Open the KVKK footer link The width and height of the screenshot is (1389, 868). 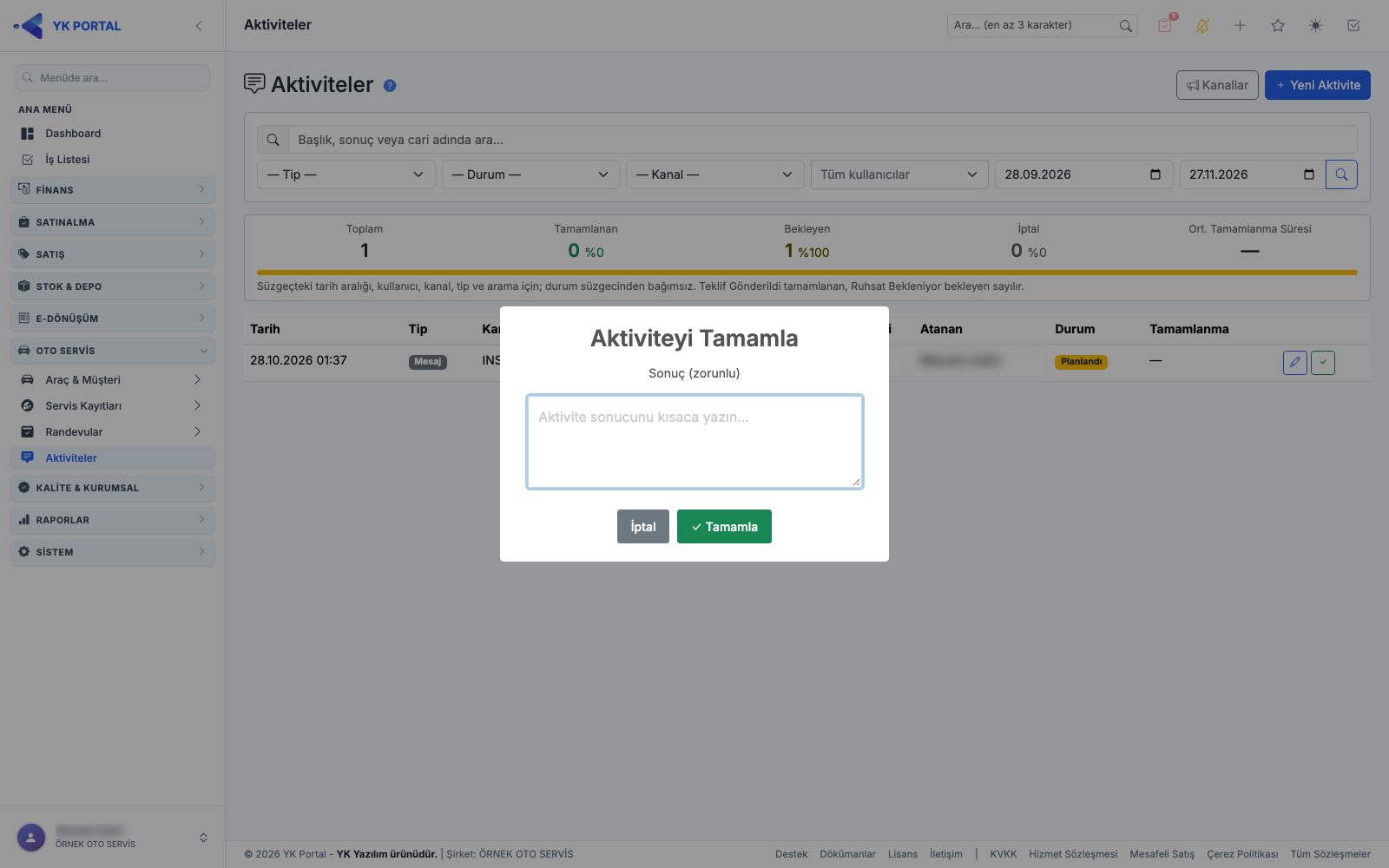(1004, 854)
